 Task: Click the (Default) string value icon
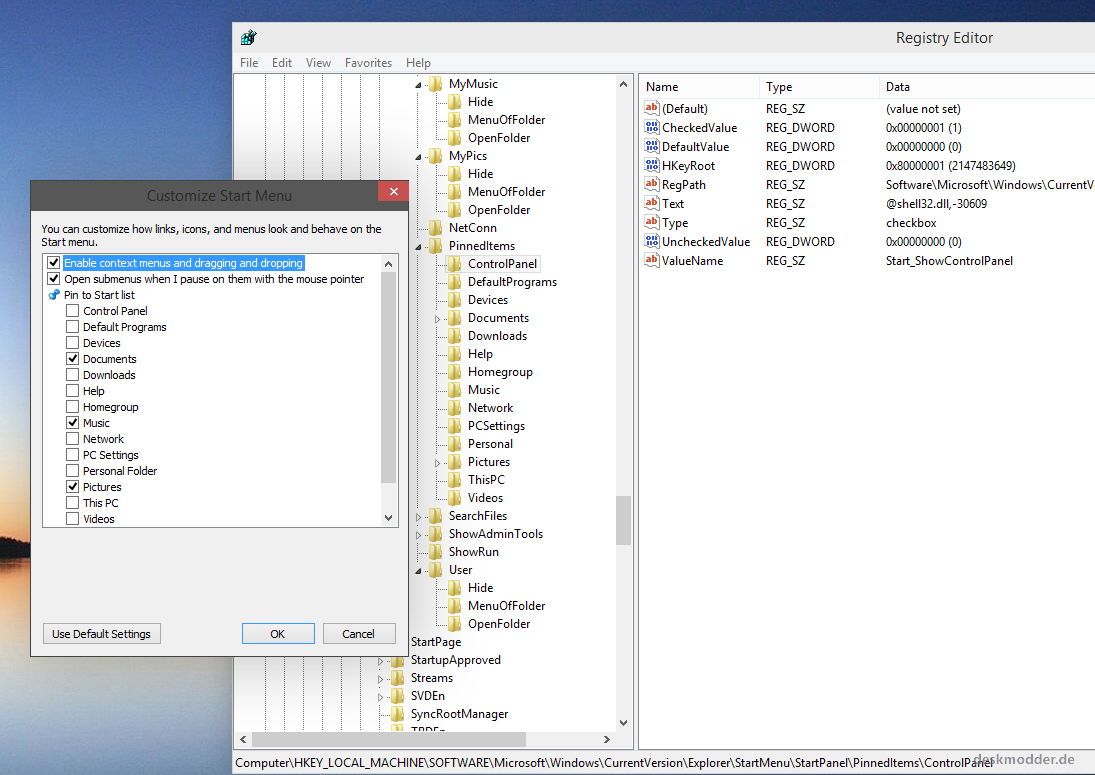click(x=652, y=108)
